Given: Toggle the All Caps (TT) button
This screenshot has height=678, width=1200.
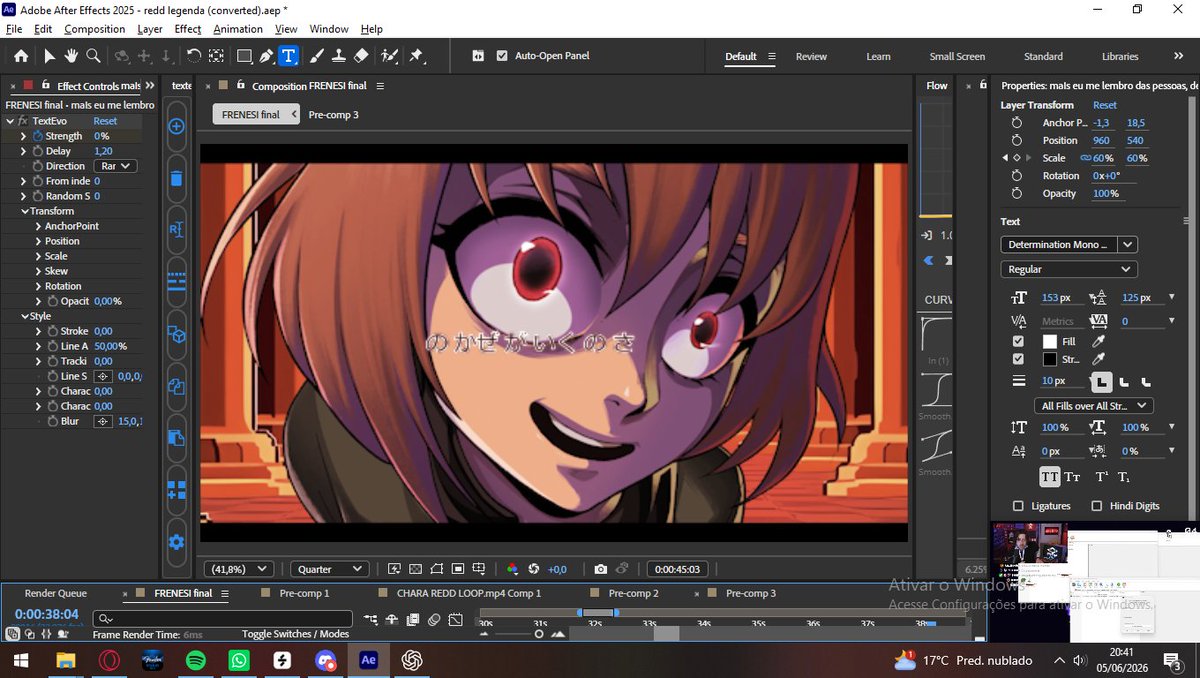Looking at the screenshot, I should pyautogui.click(x=1050, y=477).
